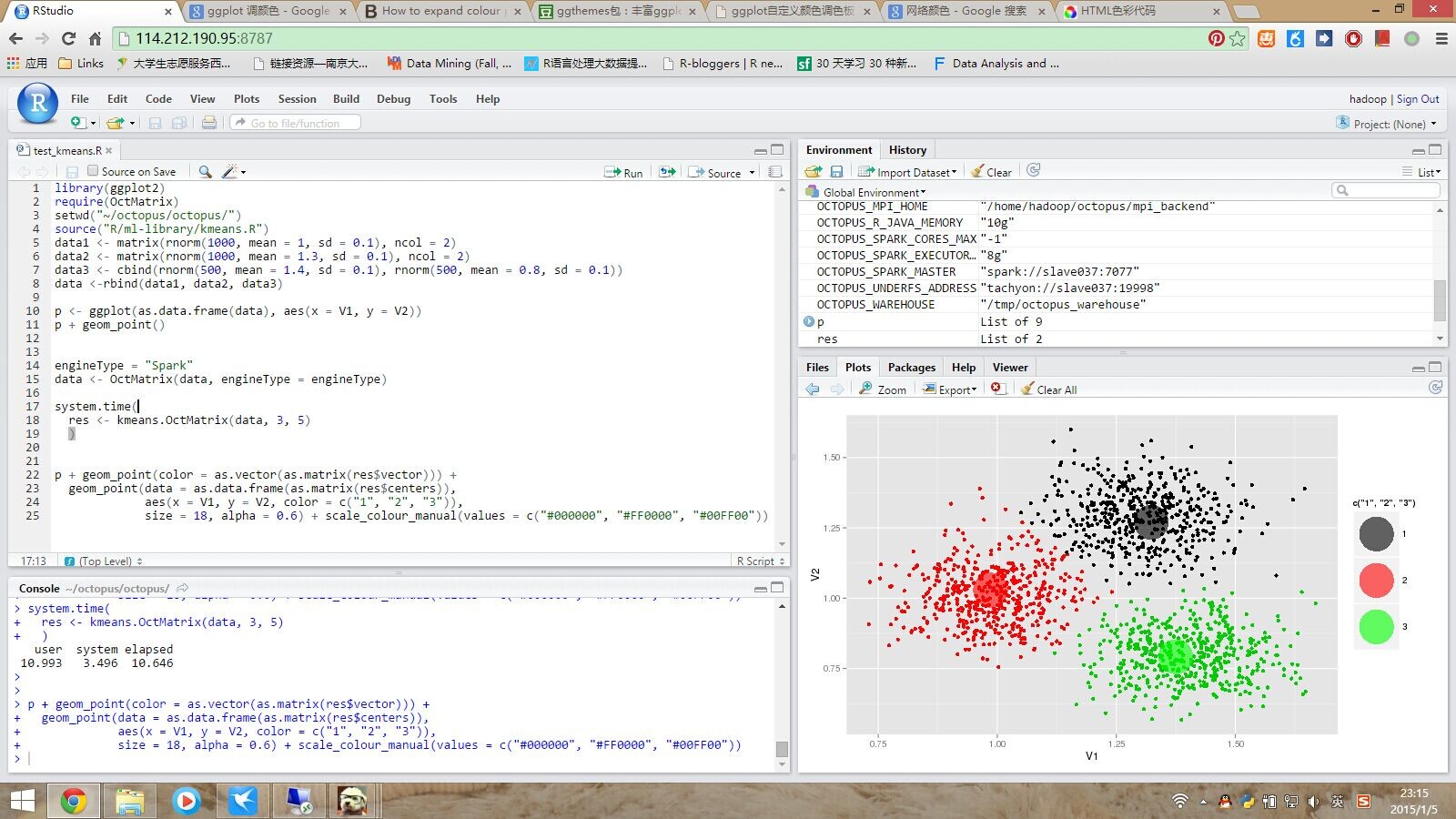Click the bookmark star icon in the address bar
This screenshot has width=1456, height=819.
tap(1238, 39)
